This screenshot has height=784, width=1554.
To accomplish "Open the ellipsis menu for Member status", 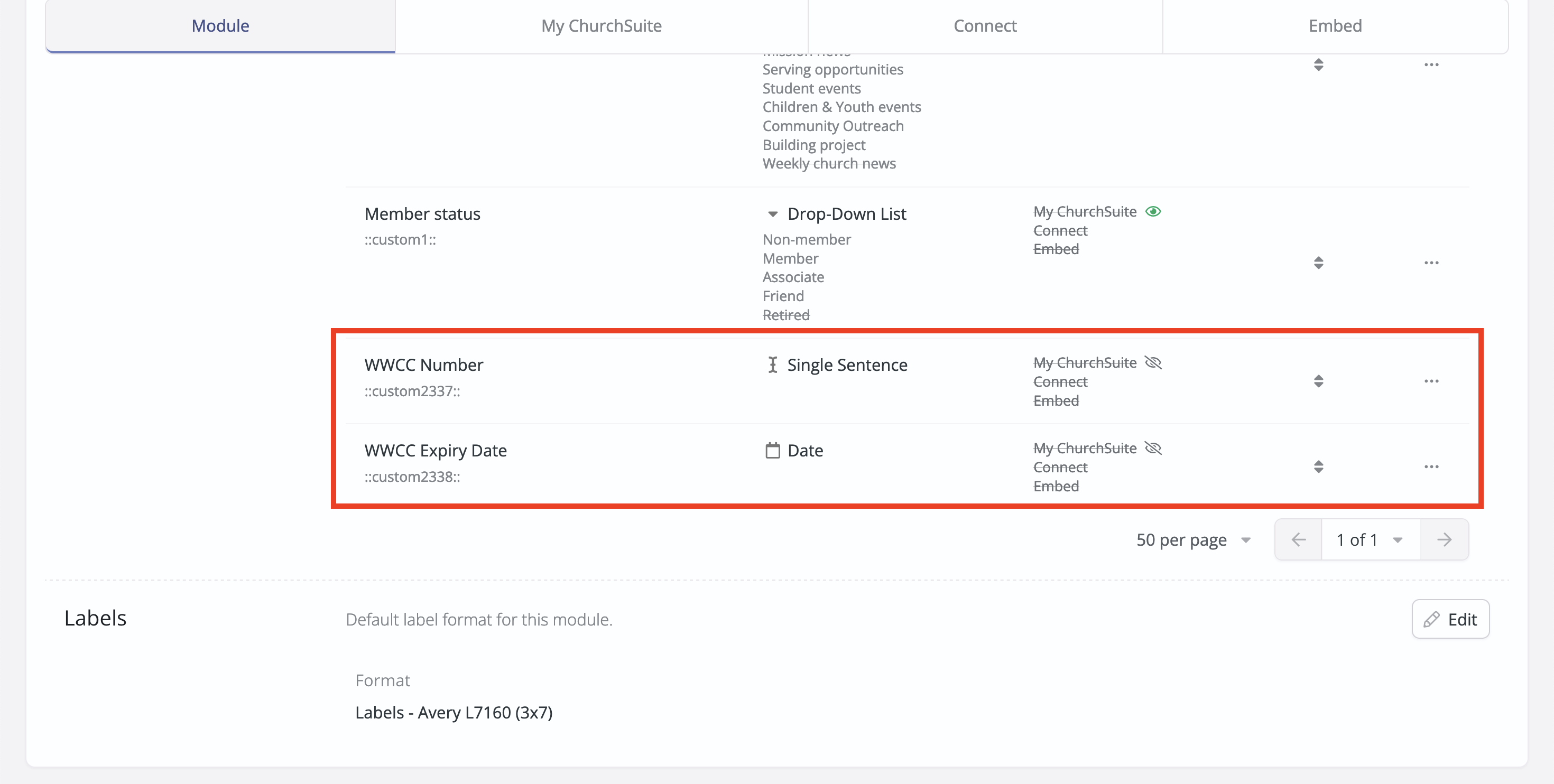I will coord(1432,263).
